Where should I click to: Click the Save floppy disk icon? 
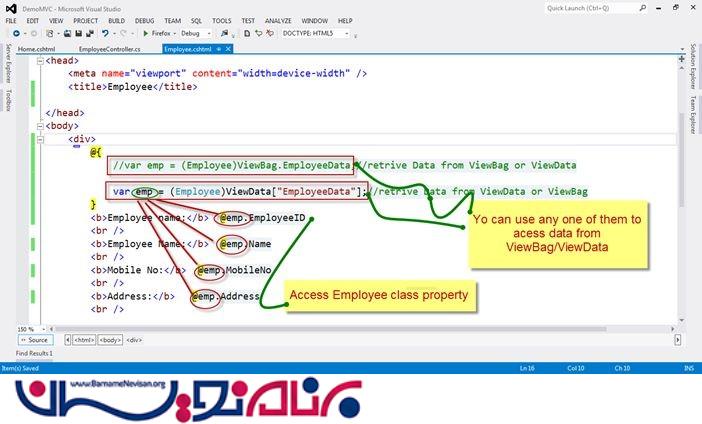pos(78,33)
